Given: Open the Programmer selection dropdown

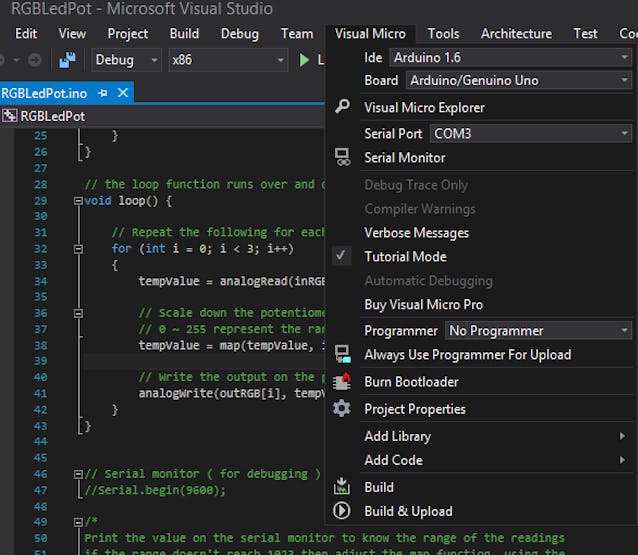Looking at the screenshot, I should pos(538,330).
